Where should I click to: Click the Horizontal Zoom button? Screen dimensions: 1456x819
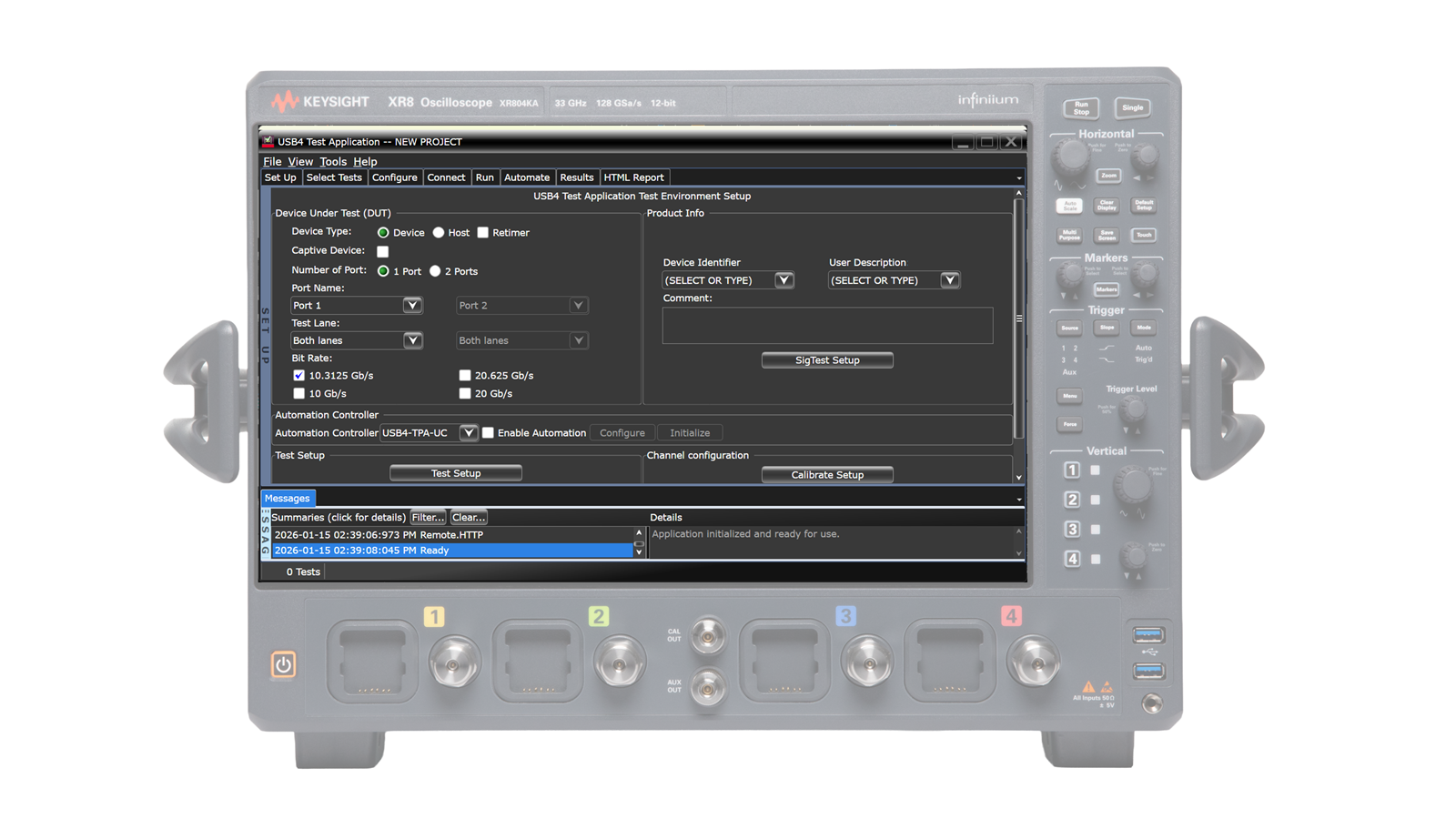click(1107, 176)
